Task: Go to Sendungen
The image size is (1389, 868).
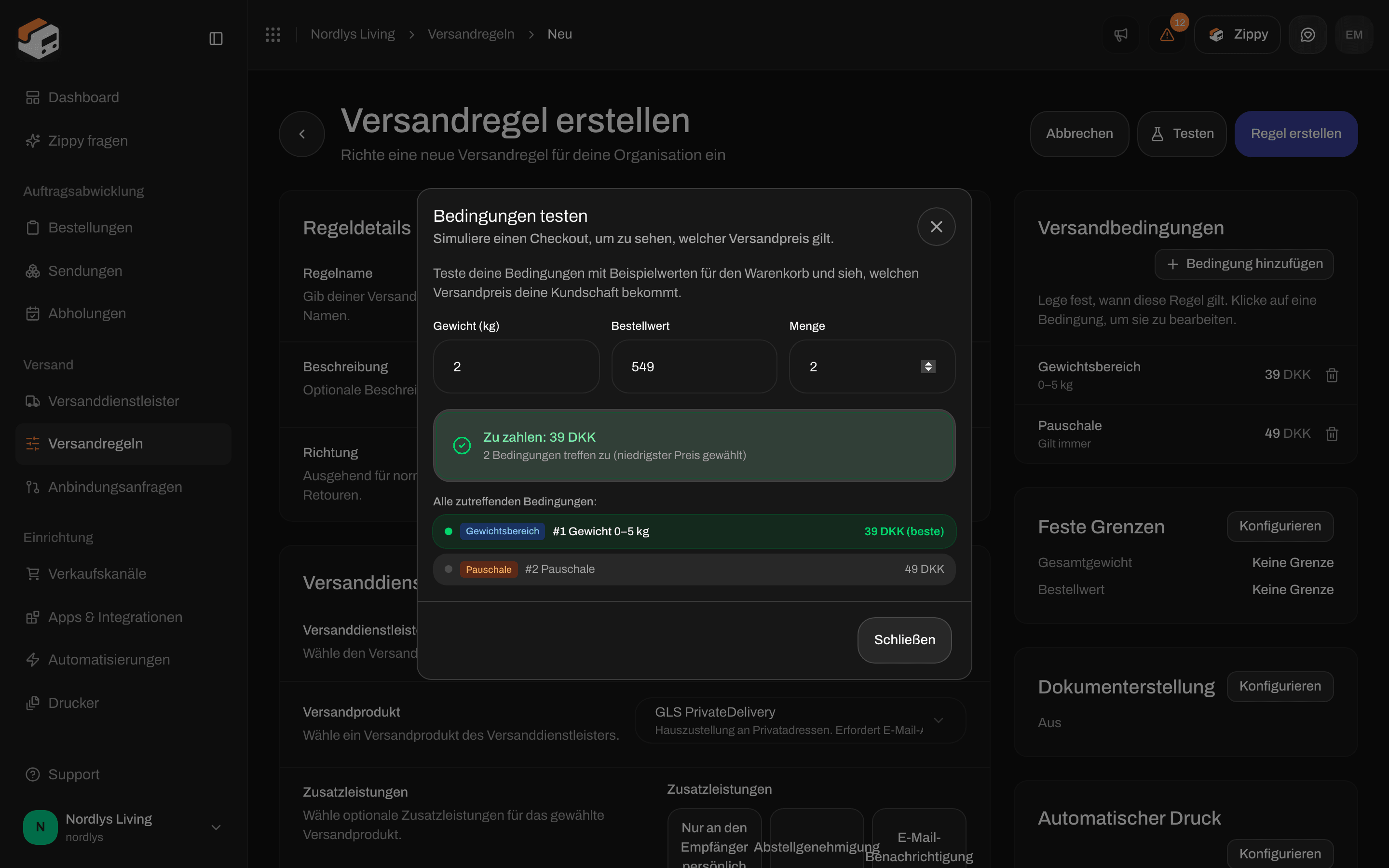Action: click(123, 271)
